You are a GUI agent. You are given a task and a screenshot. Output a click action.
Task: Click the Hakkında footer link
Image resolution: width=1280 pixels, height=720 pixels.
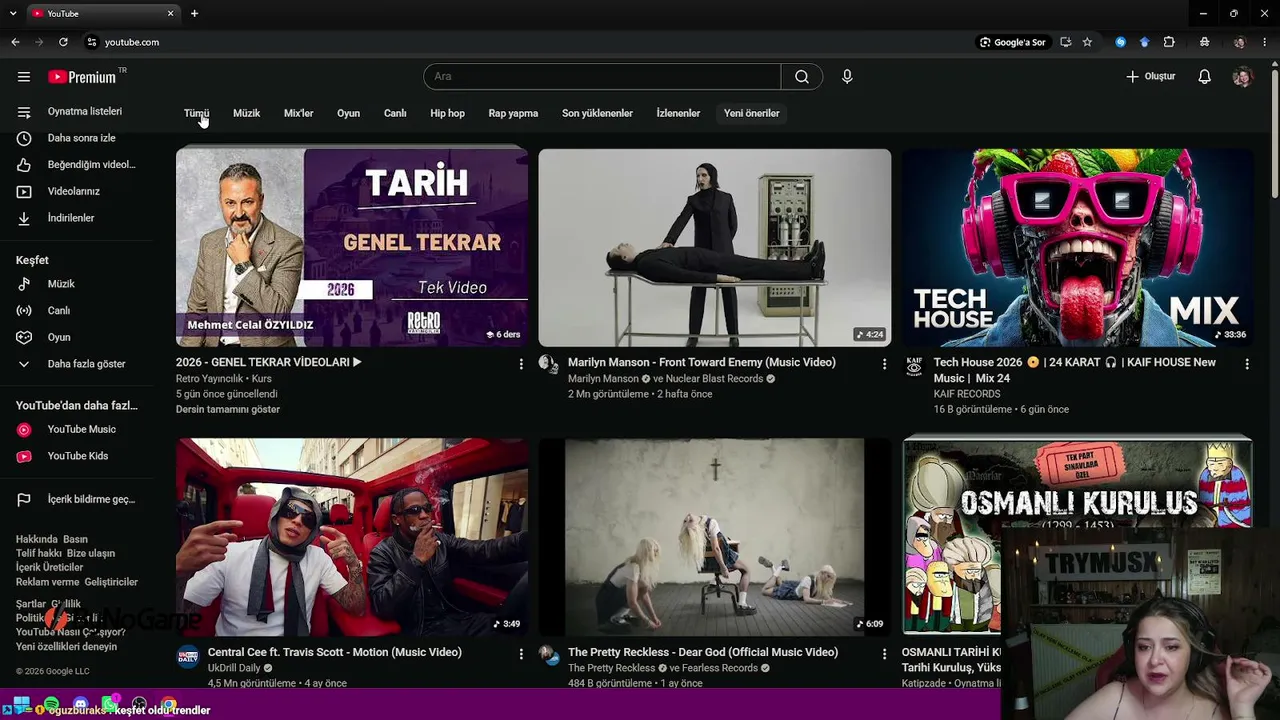pos(36,539)
